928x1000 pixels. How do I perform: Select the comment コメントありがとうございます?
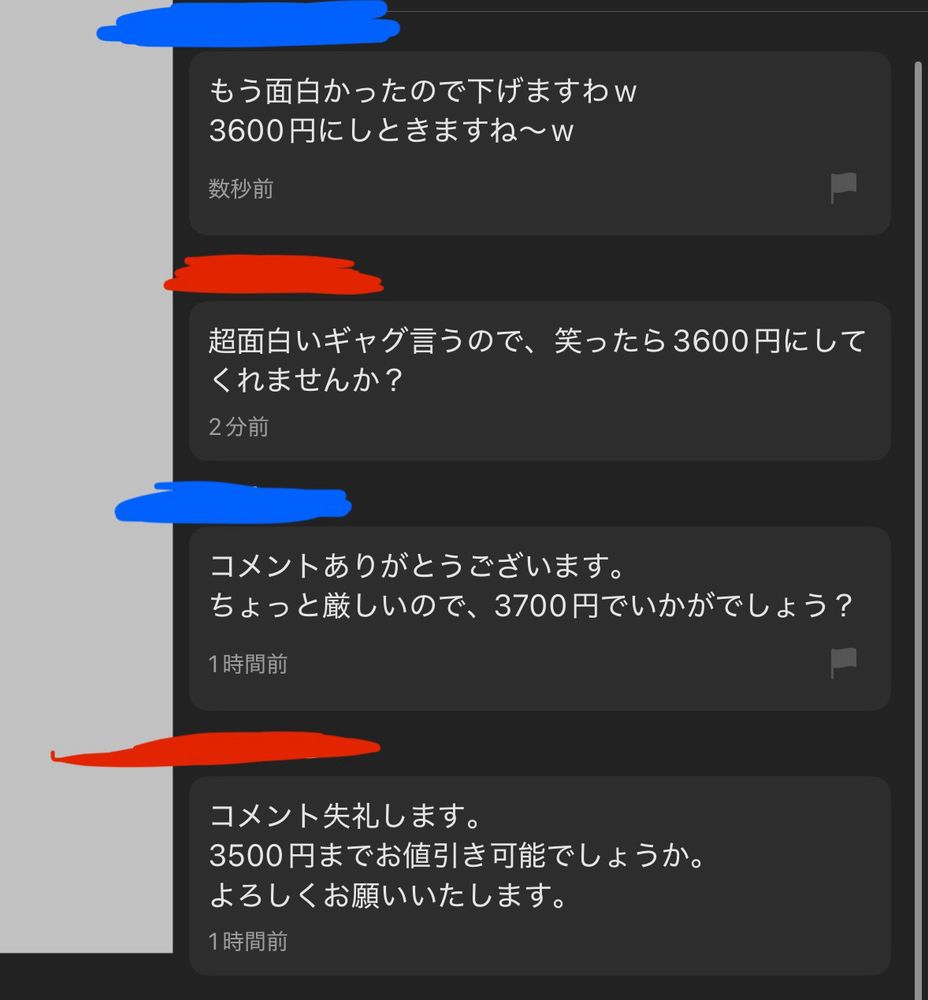(540, 619)
